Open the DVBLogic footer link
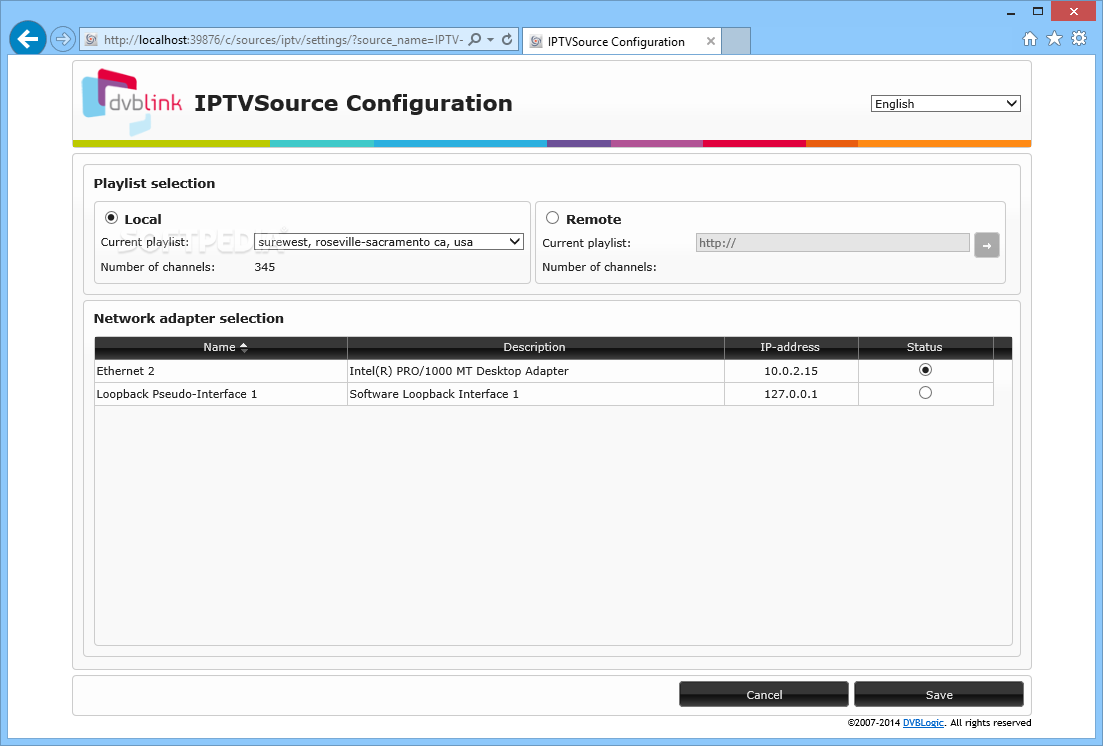This screenshot has width=1103, height=746. click(923, 723)
